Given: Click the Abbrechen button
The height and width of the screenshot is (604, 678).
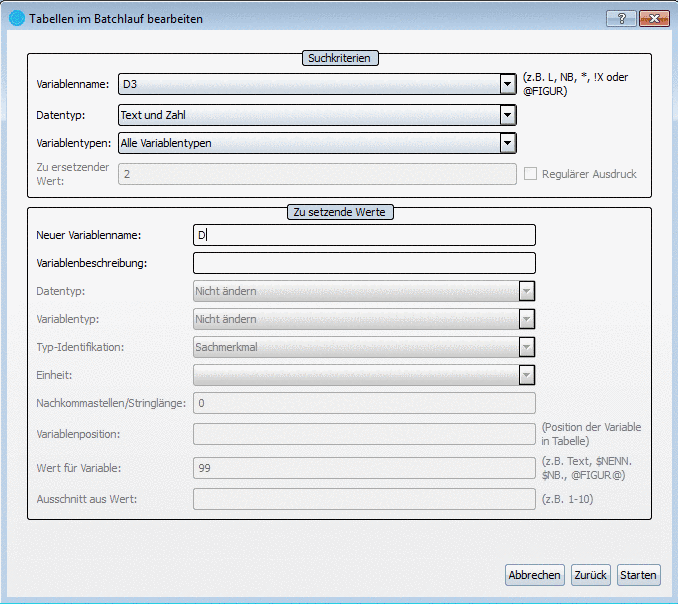Looking at the screenshot, I should point(534,575).
